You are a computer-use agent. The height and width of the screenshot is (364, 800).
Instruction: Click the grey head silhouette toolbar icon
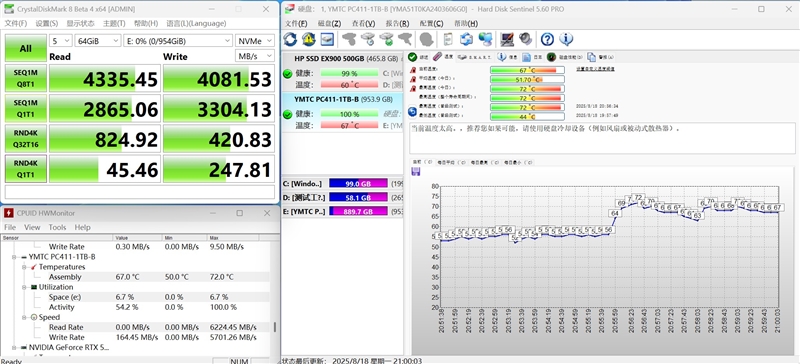427,39
